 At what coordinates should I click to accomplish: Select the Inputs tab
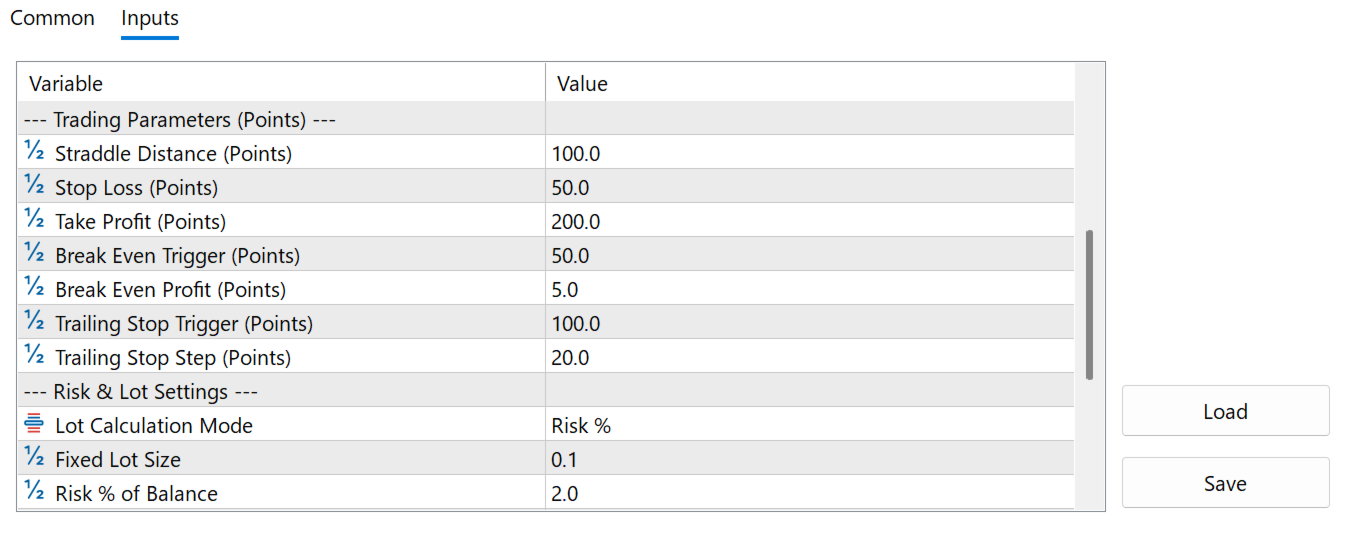(x=150, y=18)
